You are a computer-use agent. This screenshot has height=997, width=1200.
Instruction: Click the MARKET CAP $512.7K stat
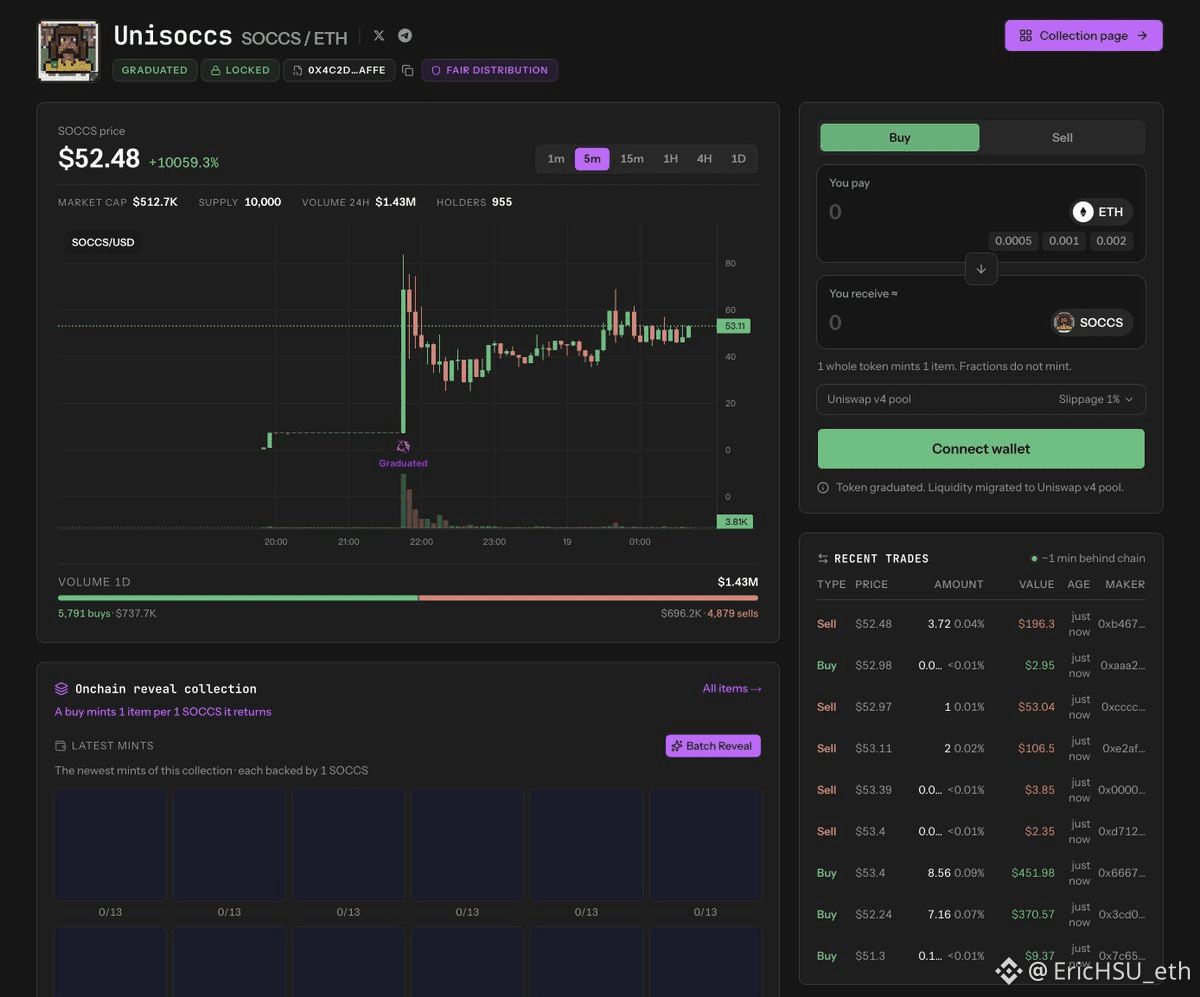point(118,202)
